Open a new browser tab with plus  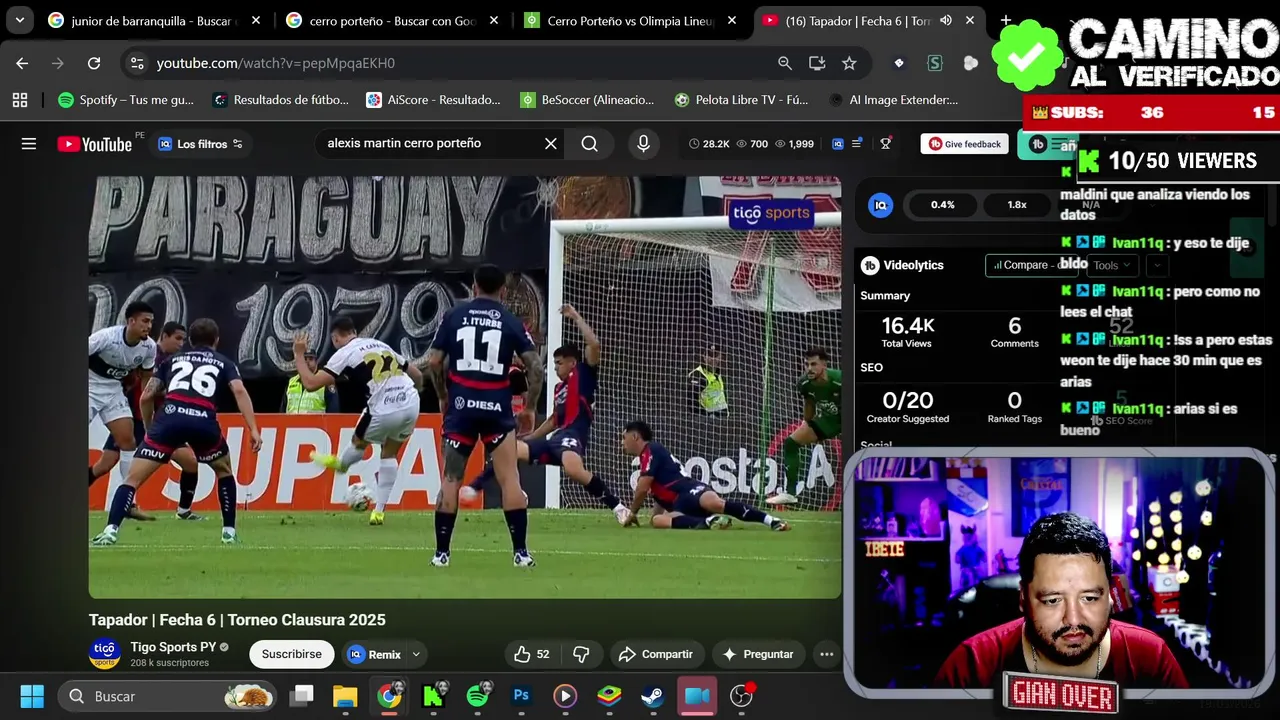(1005, 20)
